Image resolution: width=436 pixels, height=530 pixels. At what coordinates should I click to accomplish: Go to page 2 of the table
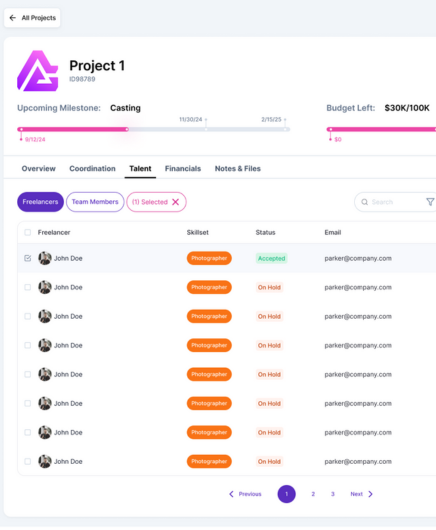point(313,494)
